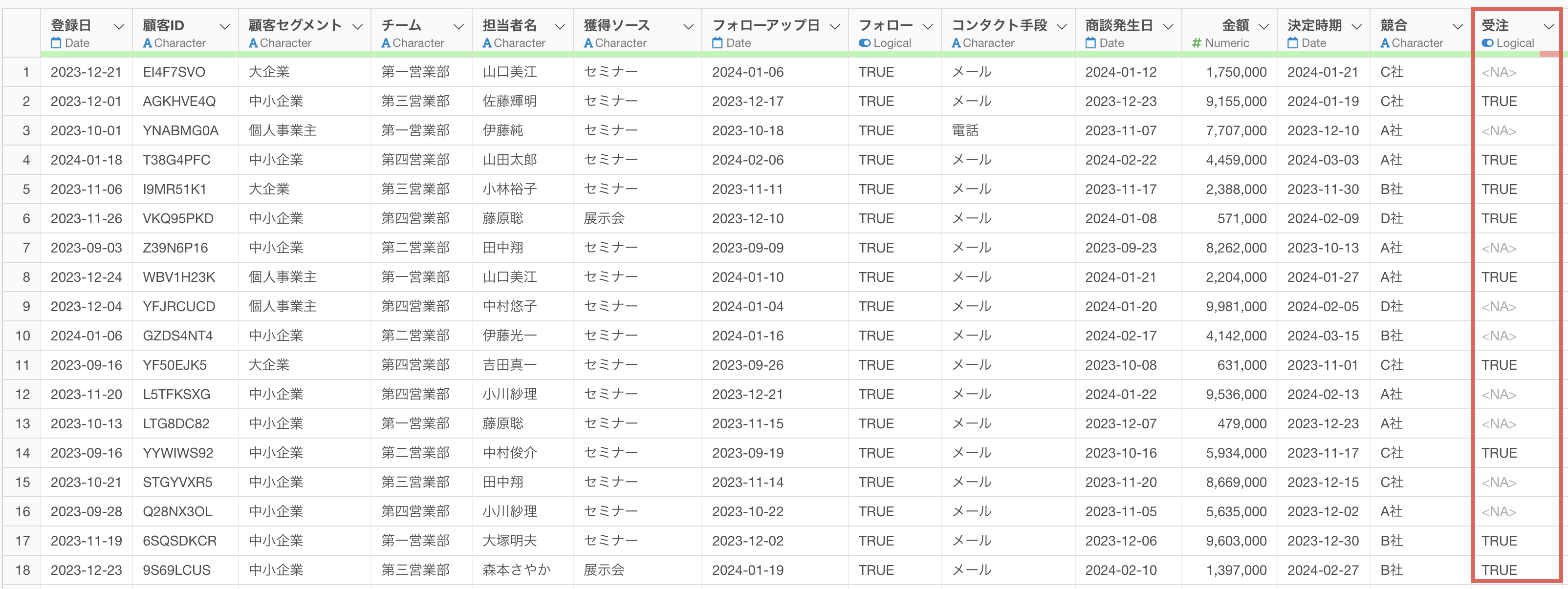
Task: Open the 担当者名 column dropdown chevron
Action: [560, 26]
